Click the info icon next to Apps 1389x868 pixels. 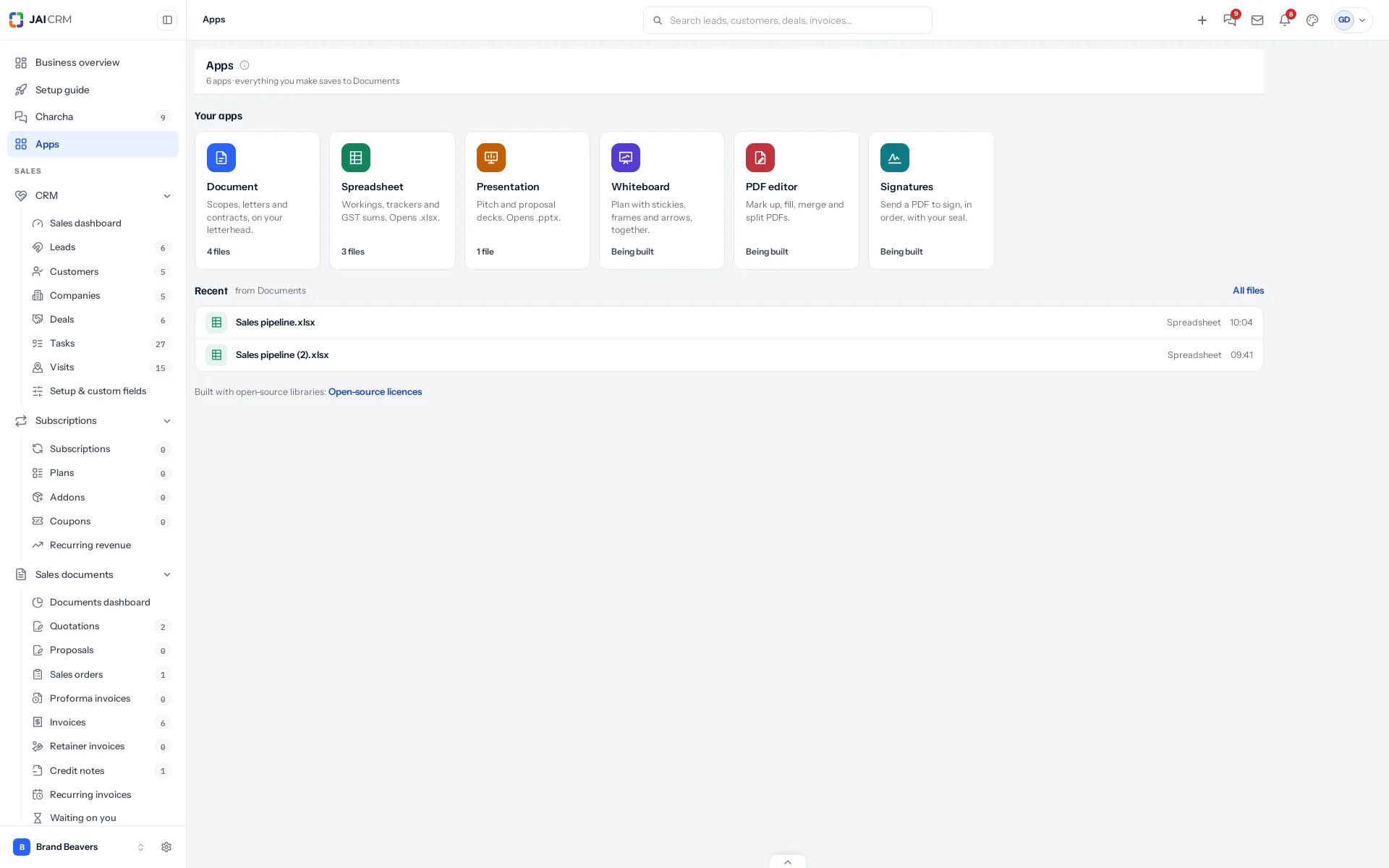[x=245, y=65]
